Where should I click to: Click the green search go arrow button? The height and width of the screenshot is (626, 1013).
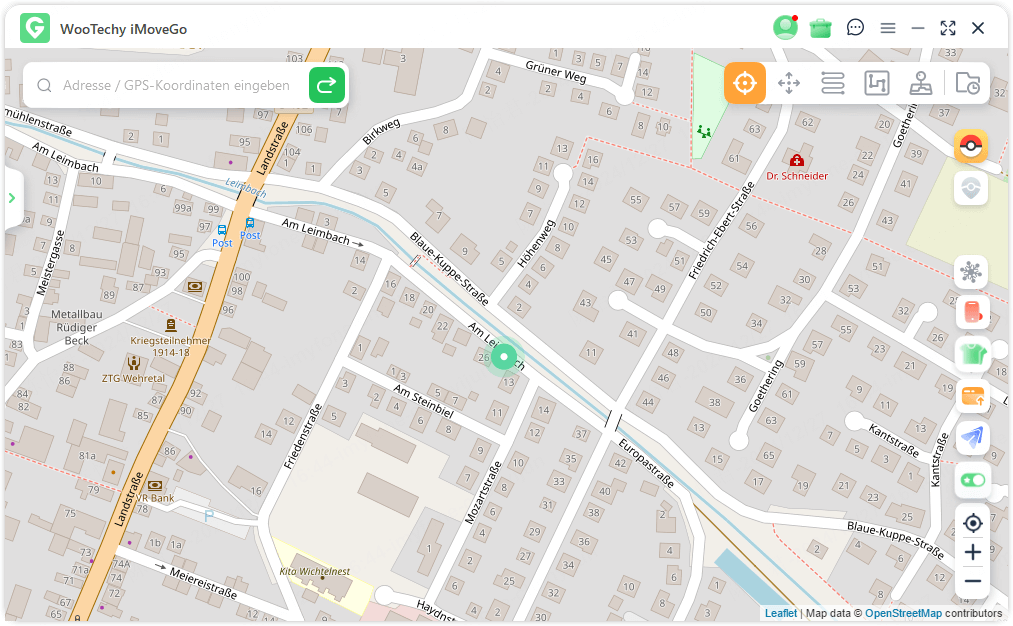(x=326, y=85)
